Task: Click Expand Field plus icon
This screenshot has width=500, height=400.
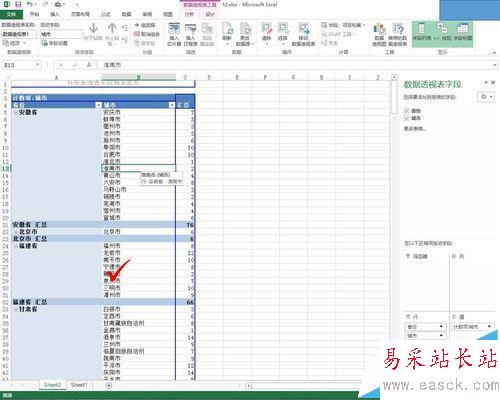Action: tap(124, 28)
